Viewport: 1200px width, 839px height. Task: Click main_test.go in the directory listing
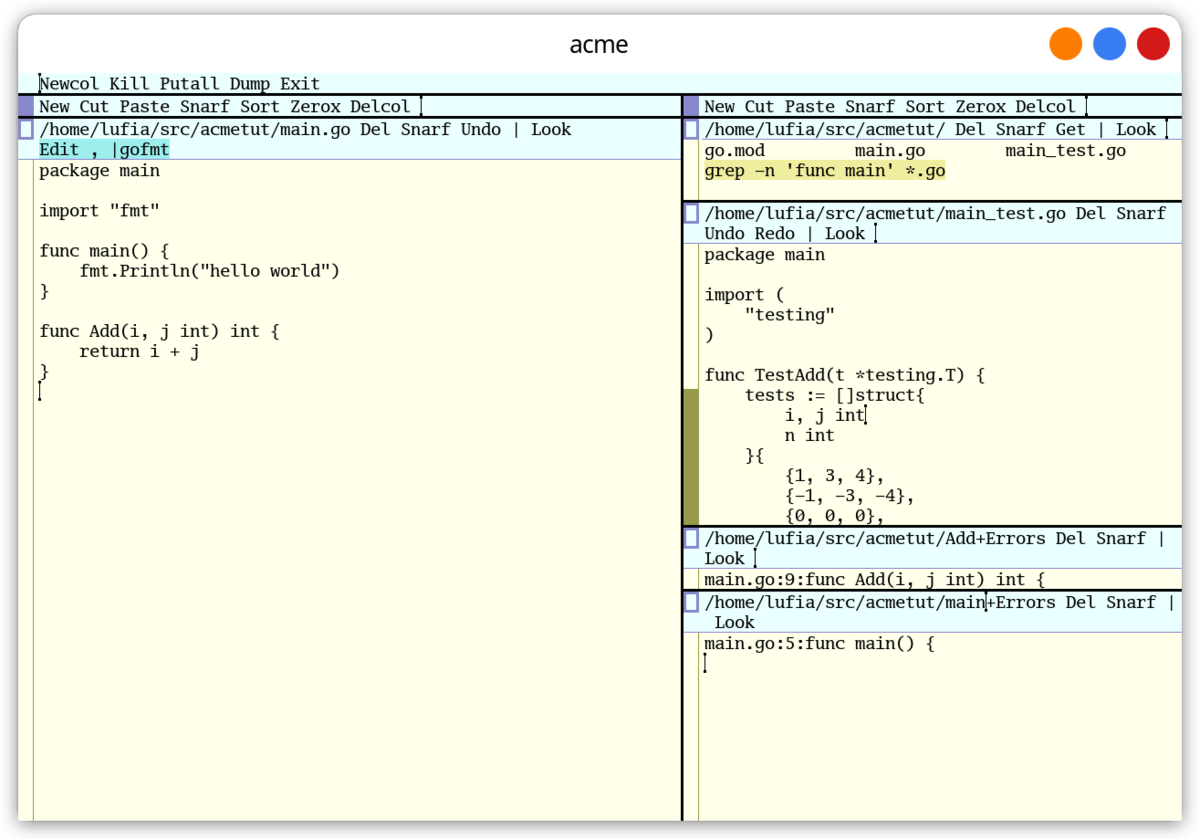click(x=1066, y=151)
